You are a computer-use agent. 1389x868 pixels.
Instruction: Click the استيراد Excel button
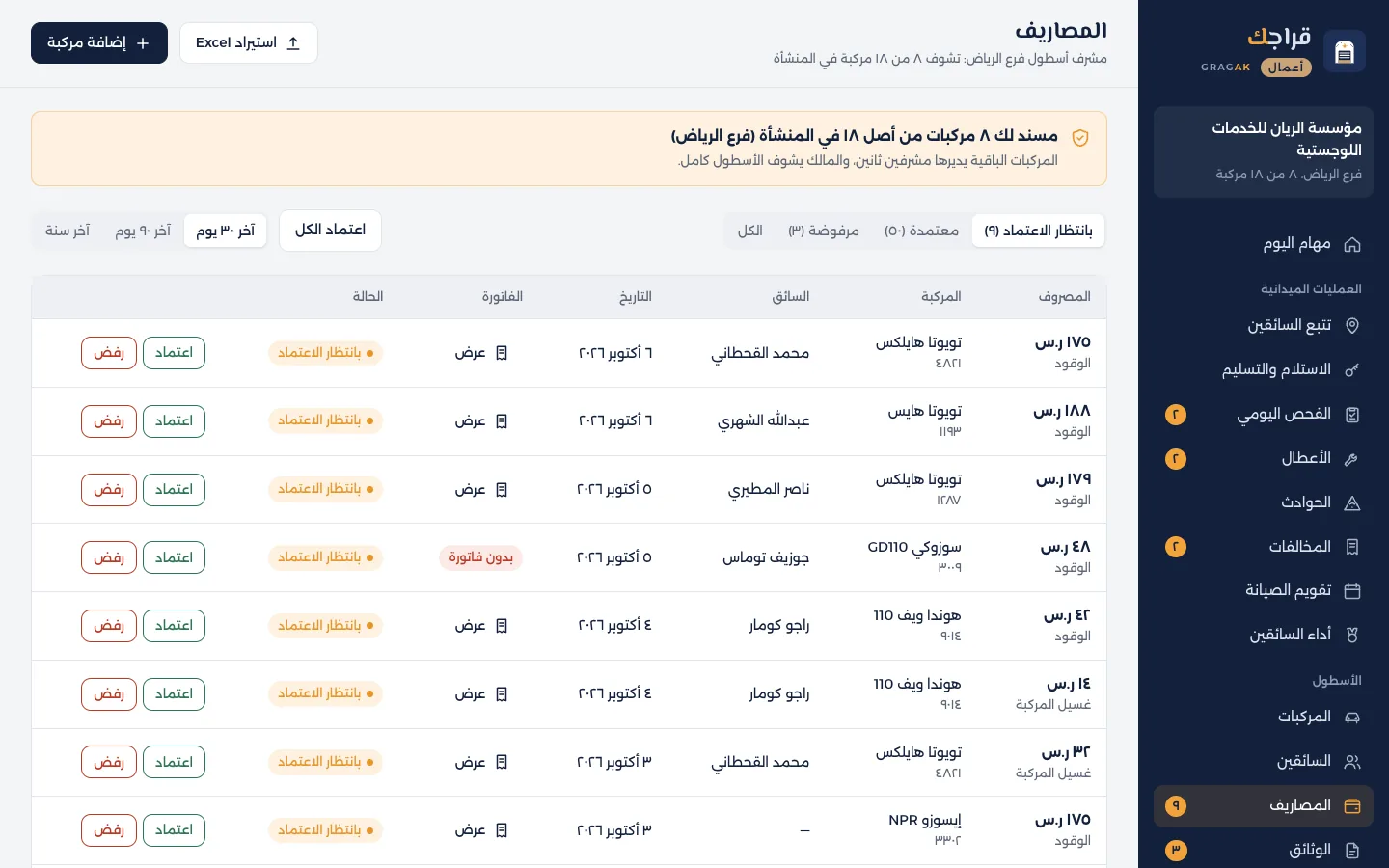(x=249, y=43)
